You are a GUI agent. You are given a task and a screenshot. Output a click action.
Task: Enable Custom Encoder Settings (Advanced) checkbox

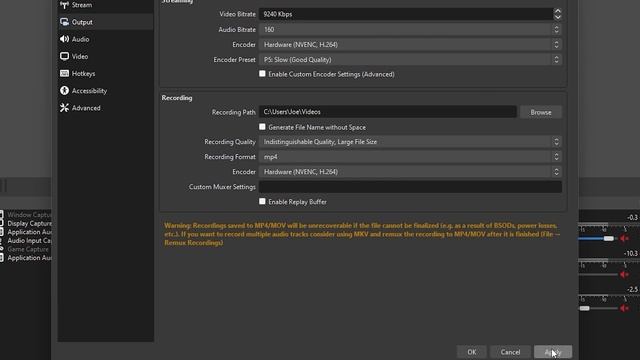point(262,74)
